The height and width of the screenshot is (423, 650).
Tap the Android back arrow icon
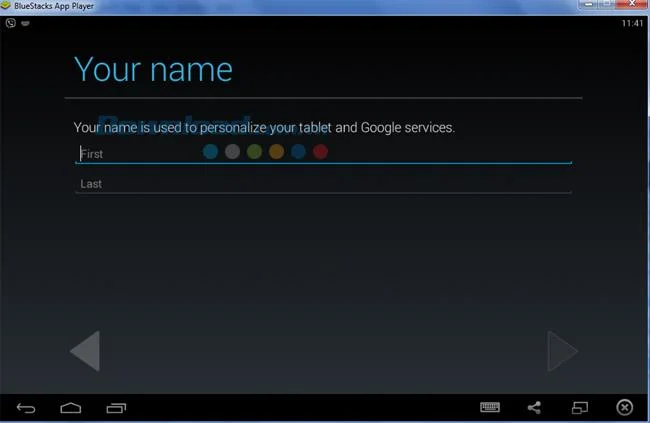(26, 408)
